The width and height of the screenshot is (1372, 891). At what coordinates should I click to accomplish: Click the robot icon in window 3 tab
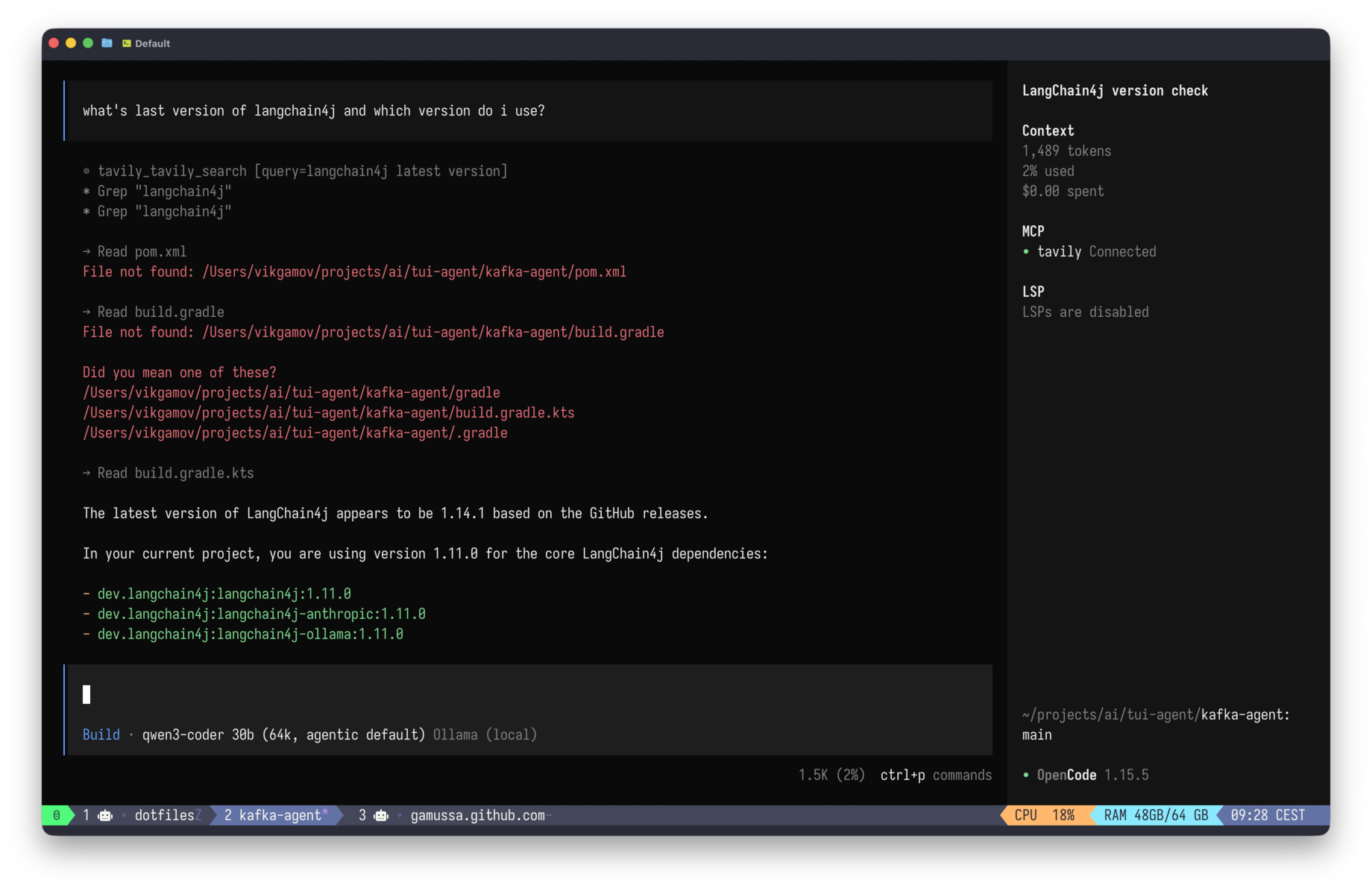pyautogui.click(x=381, y=815)
